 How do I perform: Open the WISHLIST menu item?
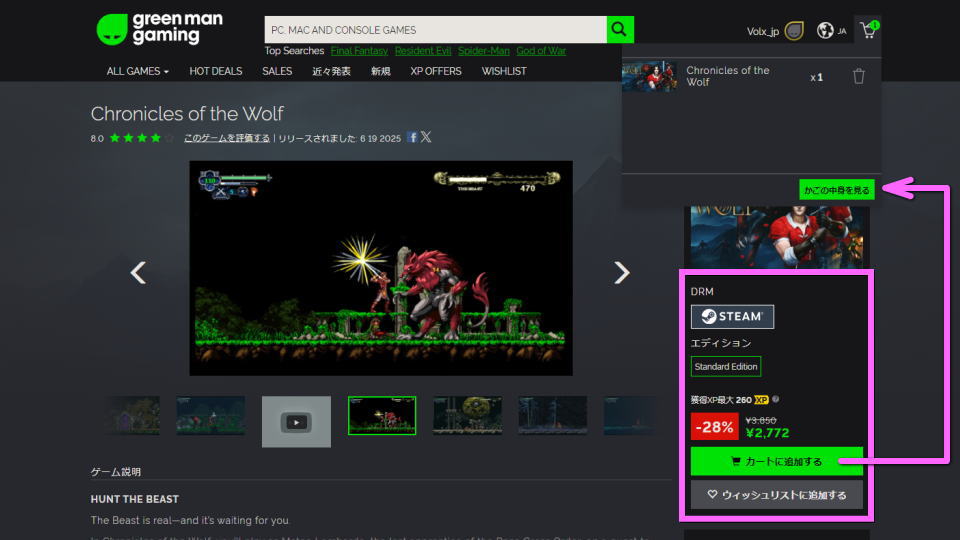(x=504, y=71)
